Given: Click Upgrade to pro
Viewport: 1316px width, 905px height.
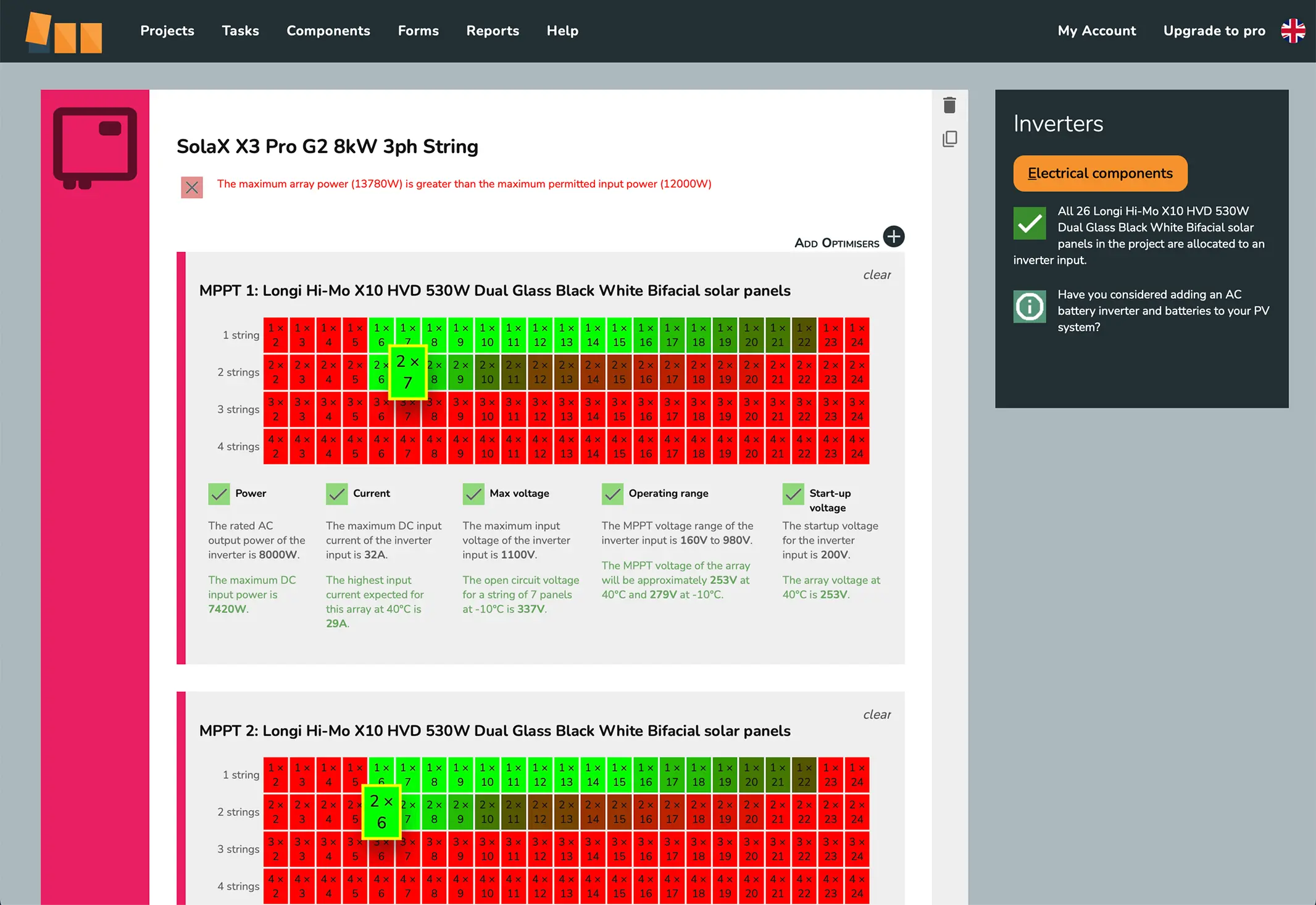Looking at the screenshot, I should [1214, 31].
